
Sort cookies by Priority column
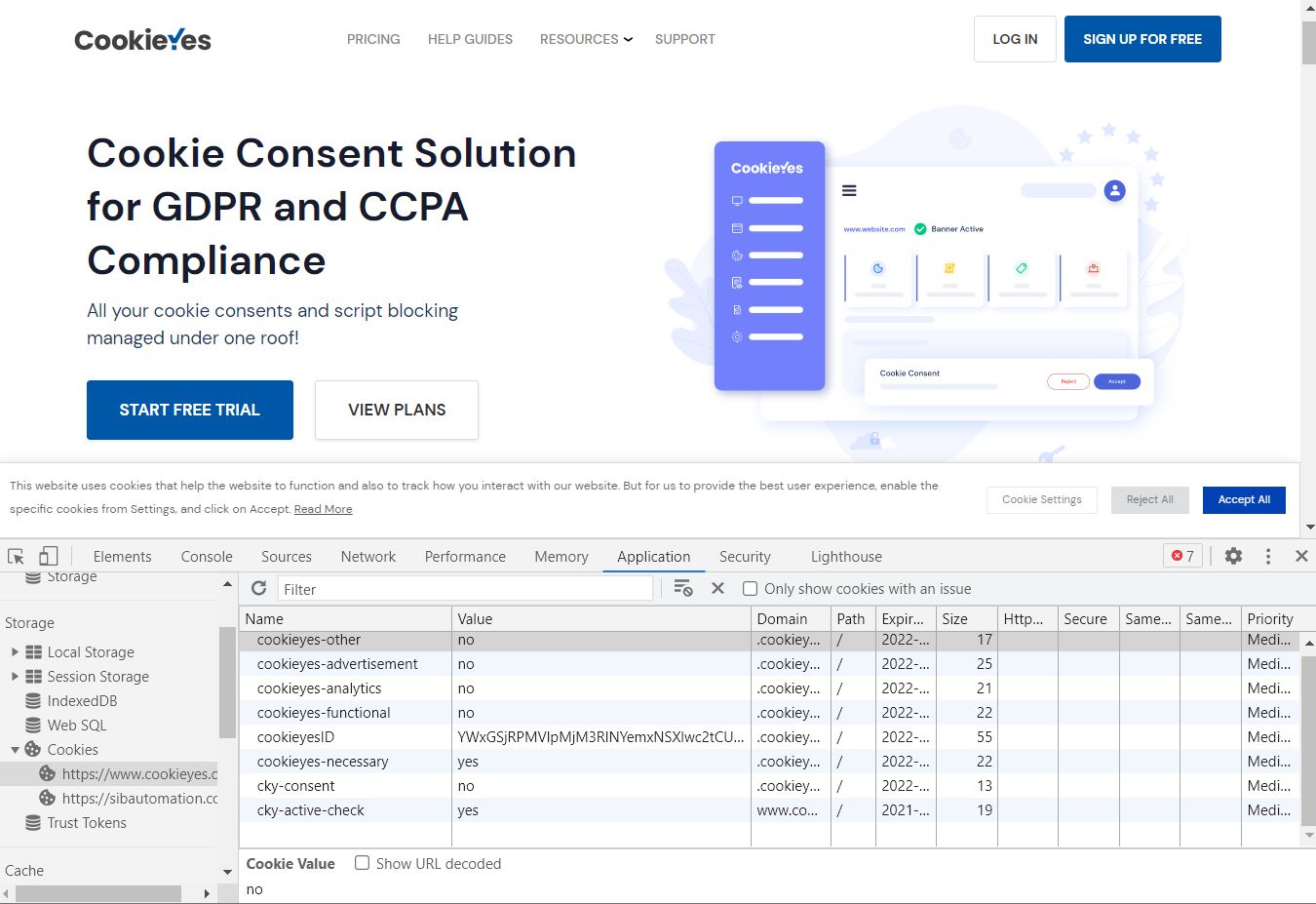point(1270,618)
